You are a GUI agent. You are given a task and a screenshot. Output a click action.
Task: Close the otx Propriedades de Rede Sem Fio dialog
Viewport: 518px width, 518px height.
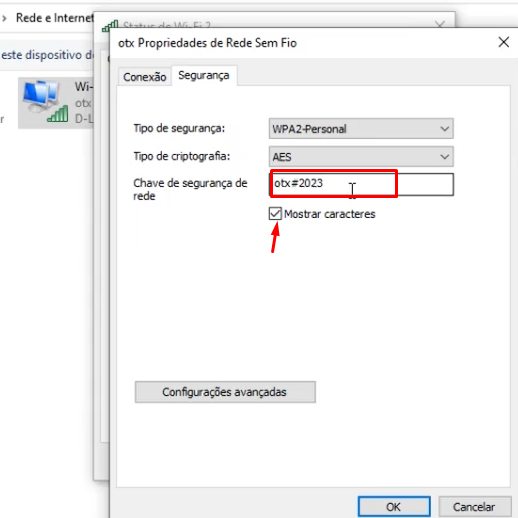click(504, 42)
